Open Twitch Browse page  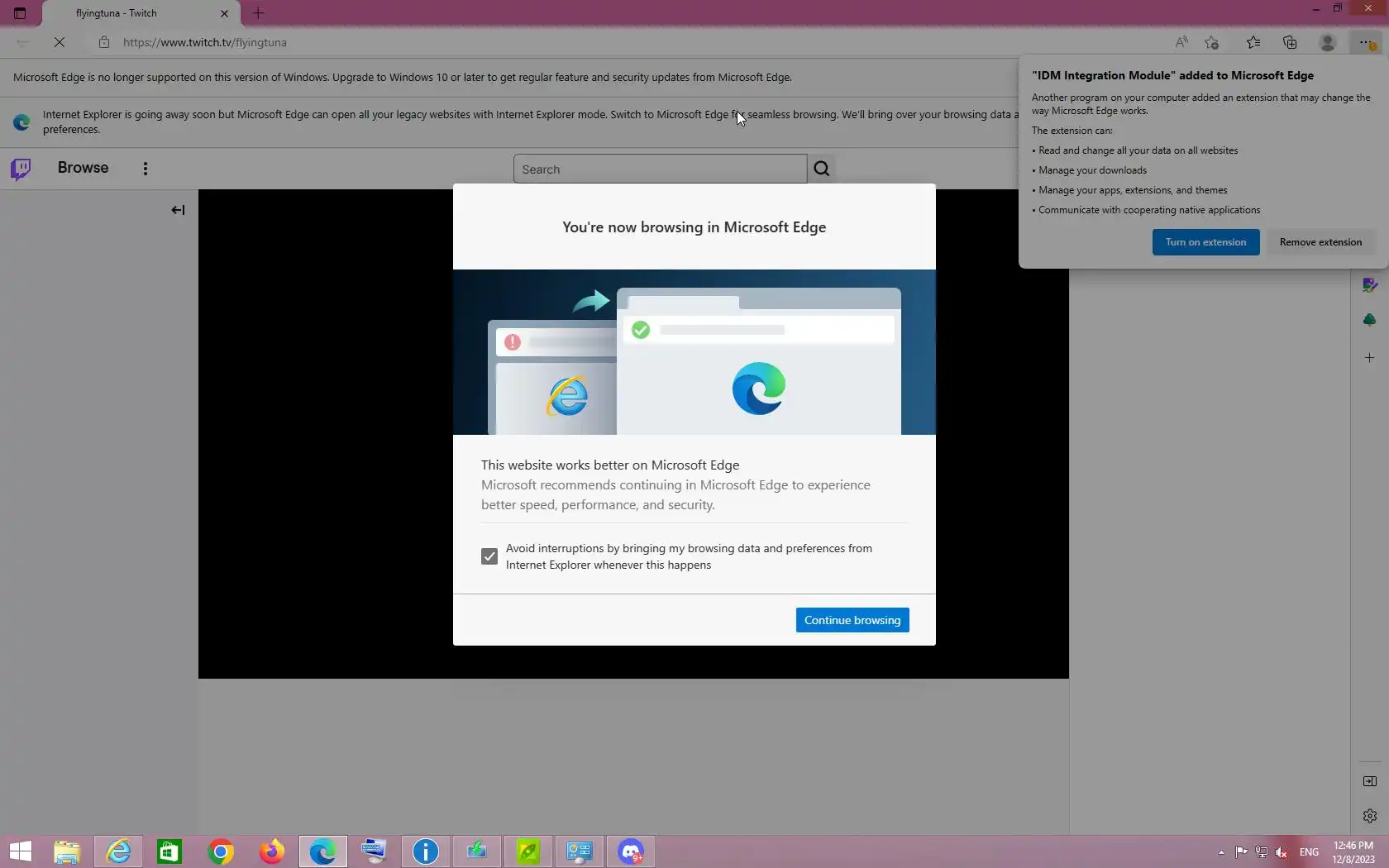[83, 168]
